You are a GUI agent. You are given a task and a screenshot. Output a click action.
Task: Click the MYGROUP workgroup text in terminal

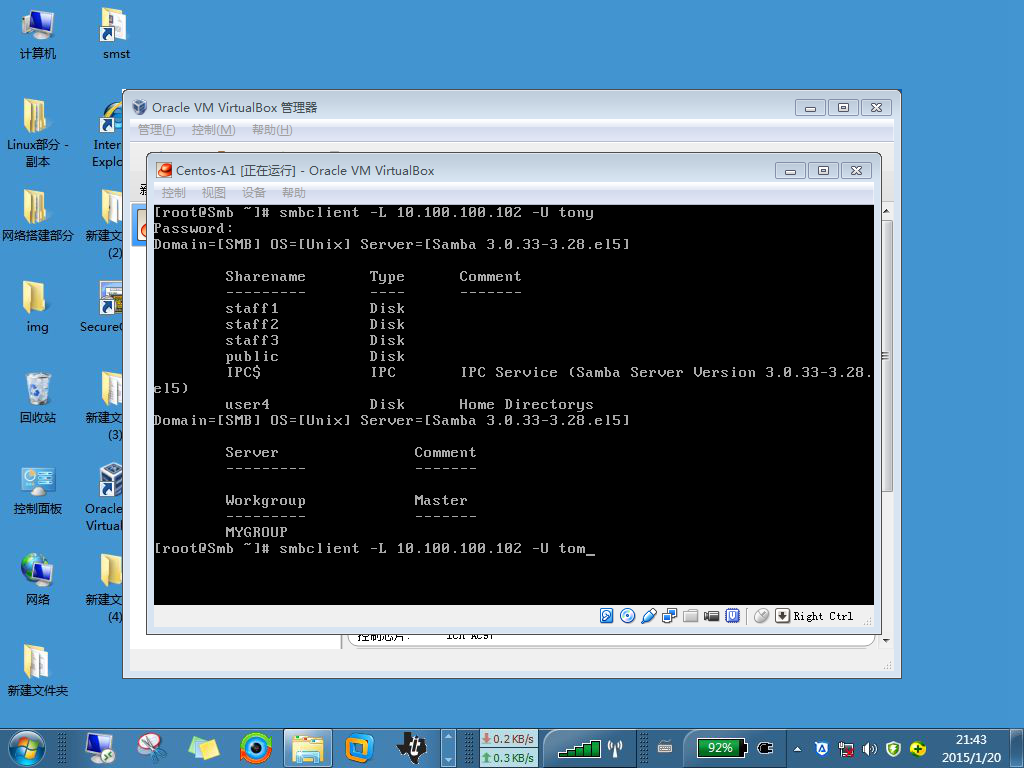(x=256, y=532)
